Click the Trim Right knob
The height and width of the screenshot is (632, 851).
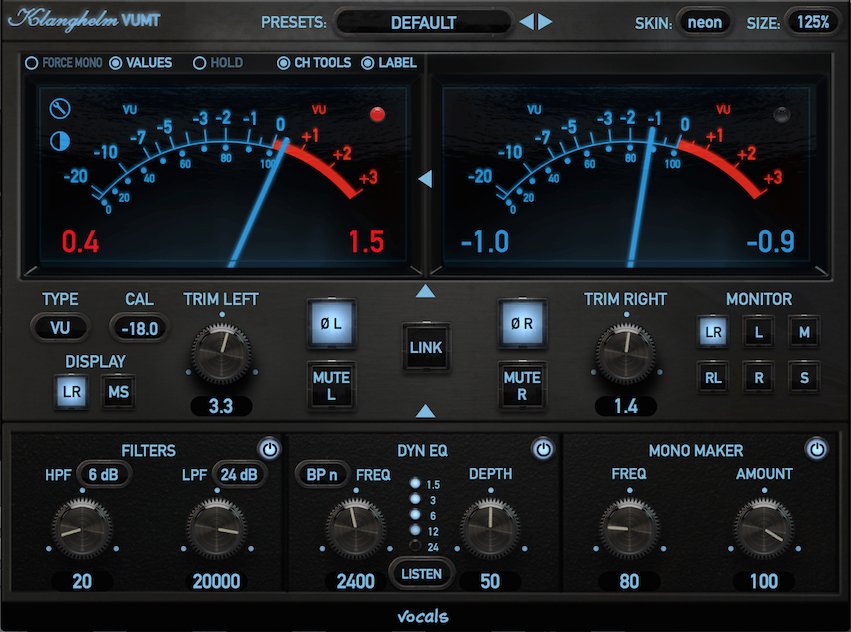(626, 353)
